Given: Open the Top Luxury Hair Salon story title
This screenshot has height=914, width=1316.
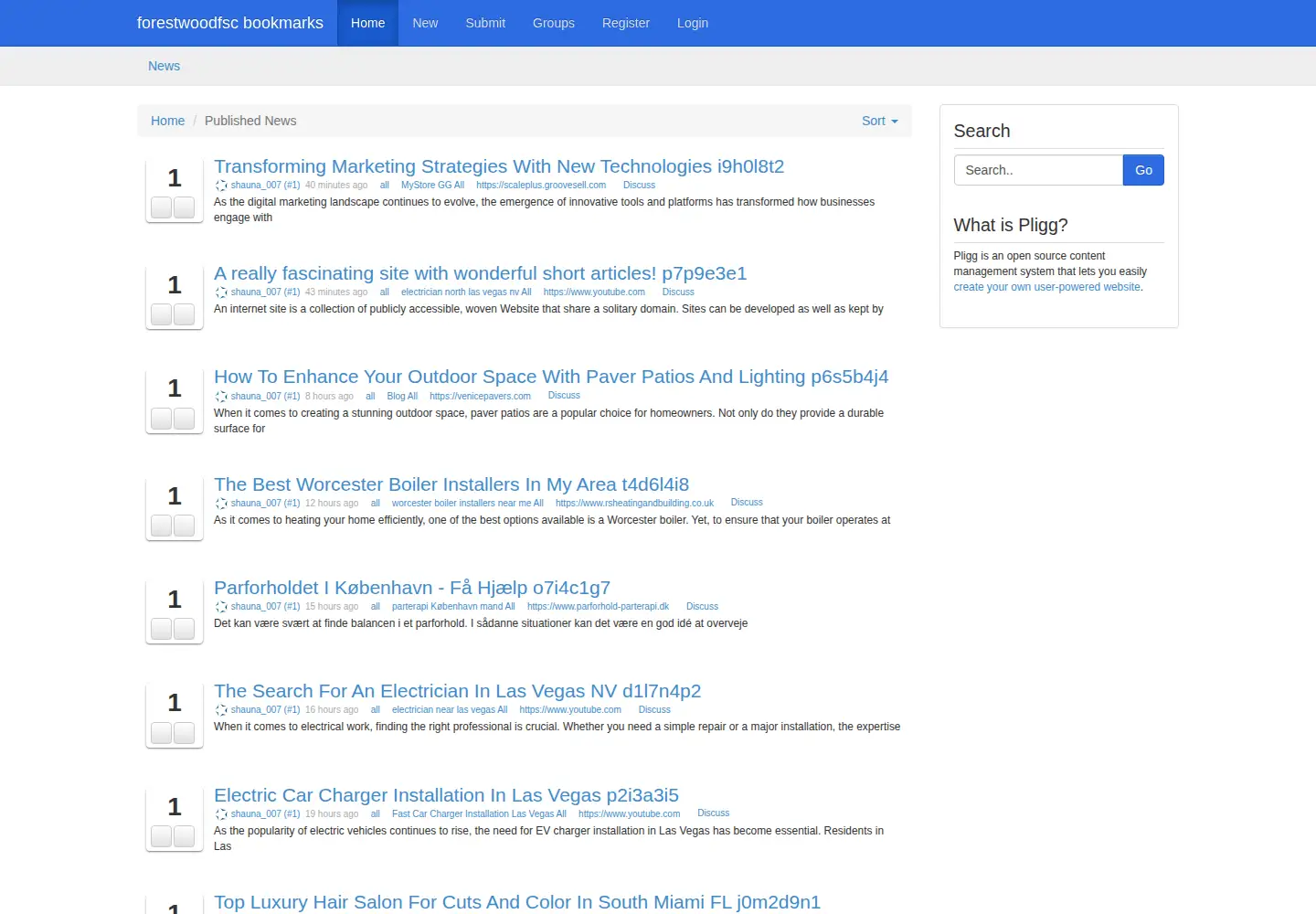Looking at the screenshot, I should 517,902.
